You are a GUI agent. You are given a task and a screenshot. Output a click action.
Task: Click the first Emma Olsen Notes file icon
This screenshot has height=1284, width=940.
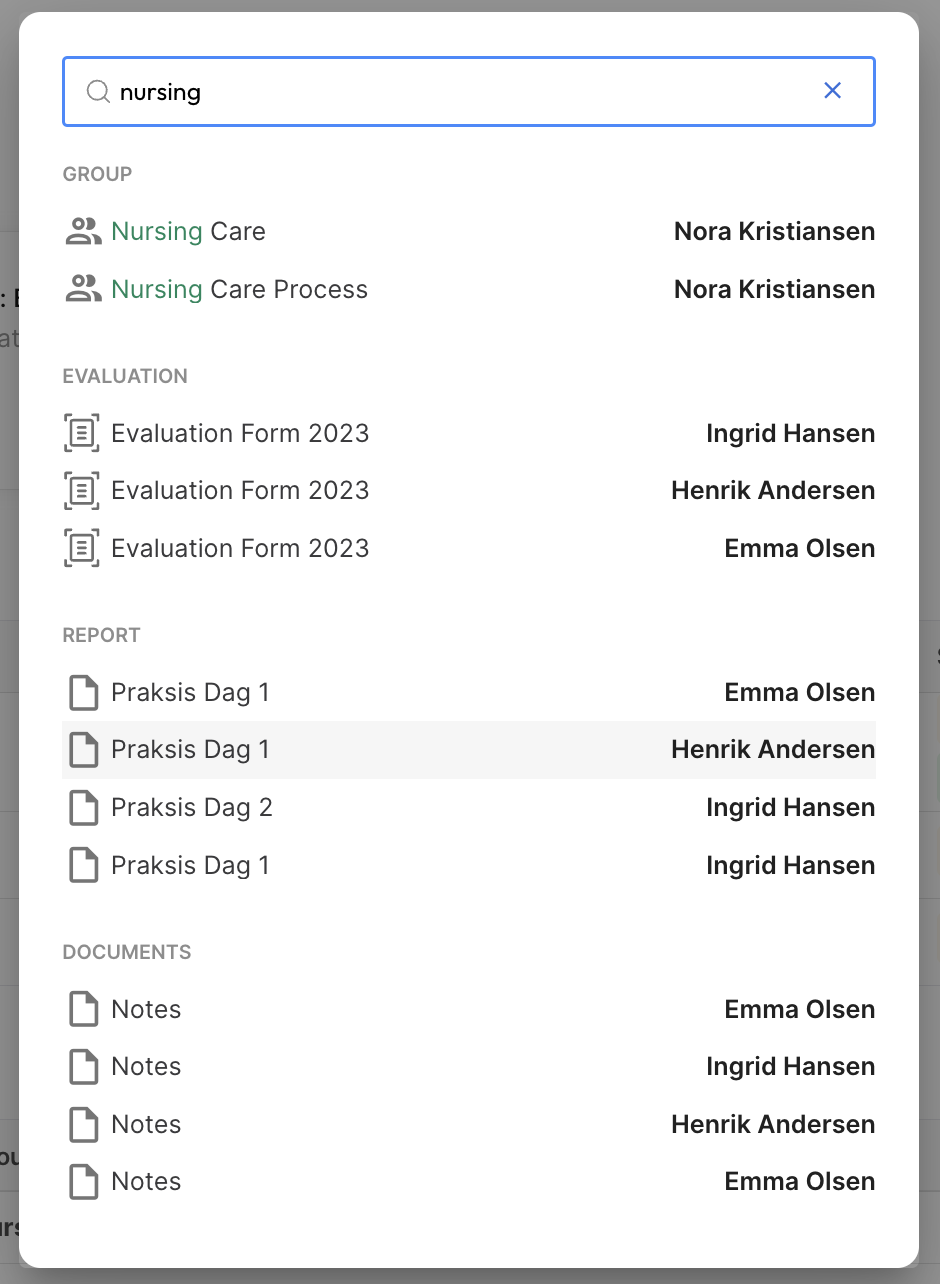pos(83,1010)
